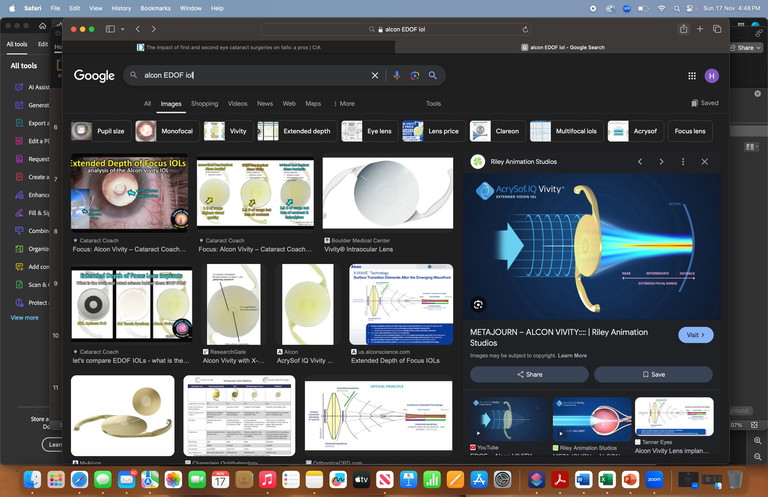Open Adobe Acrobat in Dock
This screenshot has width=768, height=497.
560,479
